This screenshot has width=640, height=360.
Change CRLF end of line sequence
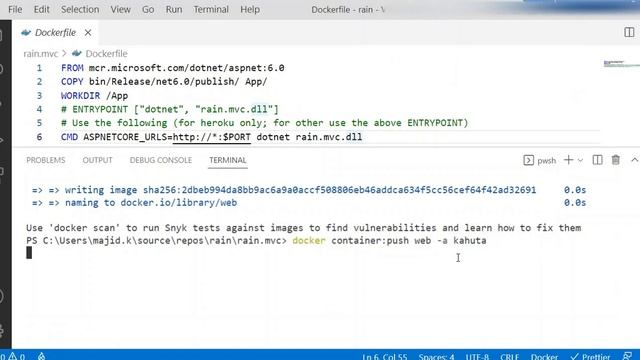tap(509, 356)
